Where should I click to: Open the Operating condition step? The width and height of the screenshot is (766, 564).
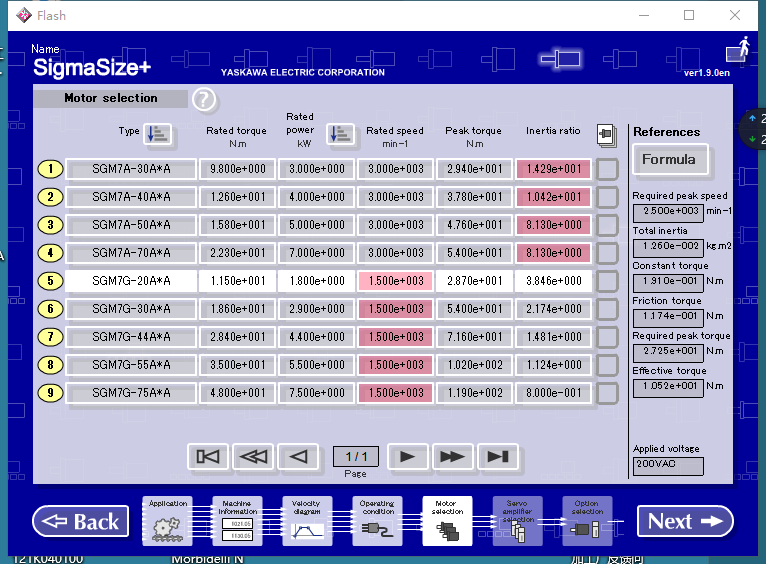click(x=377, y=521)
